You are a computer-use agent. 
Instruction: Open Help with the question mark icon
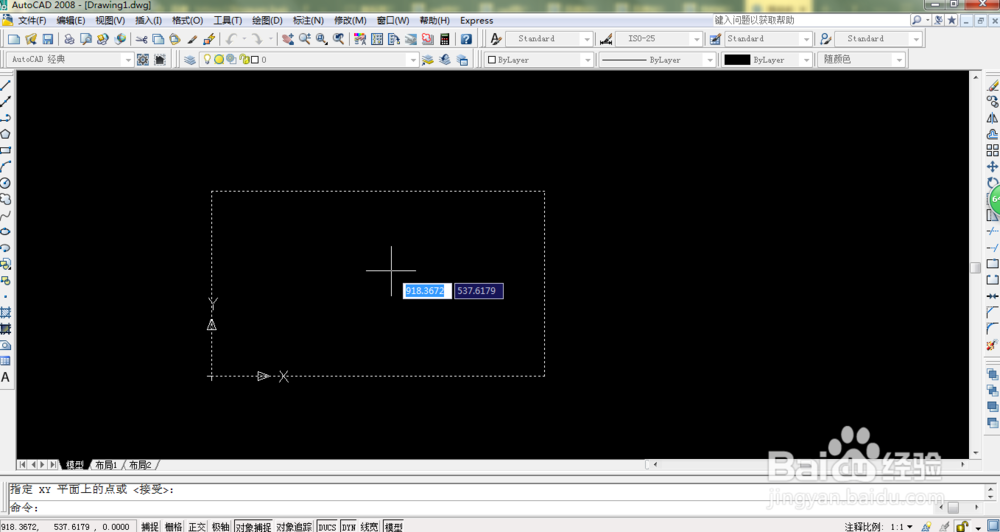click(x=466, y=39)
